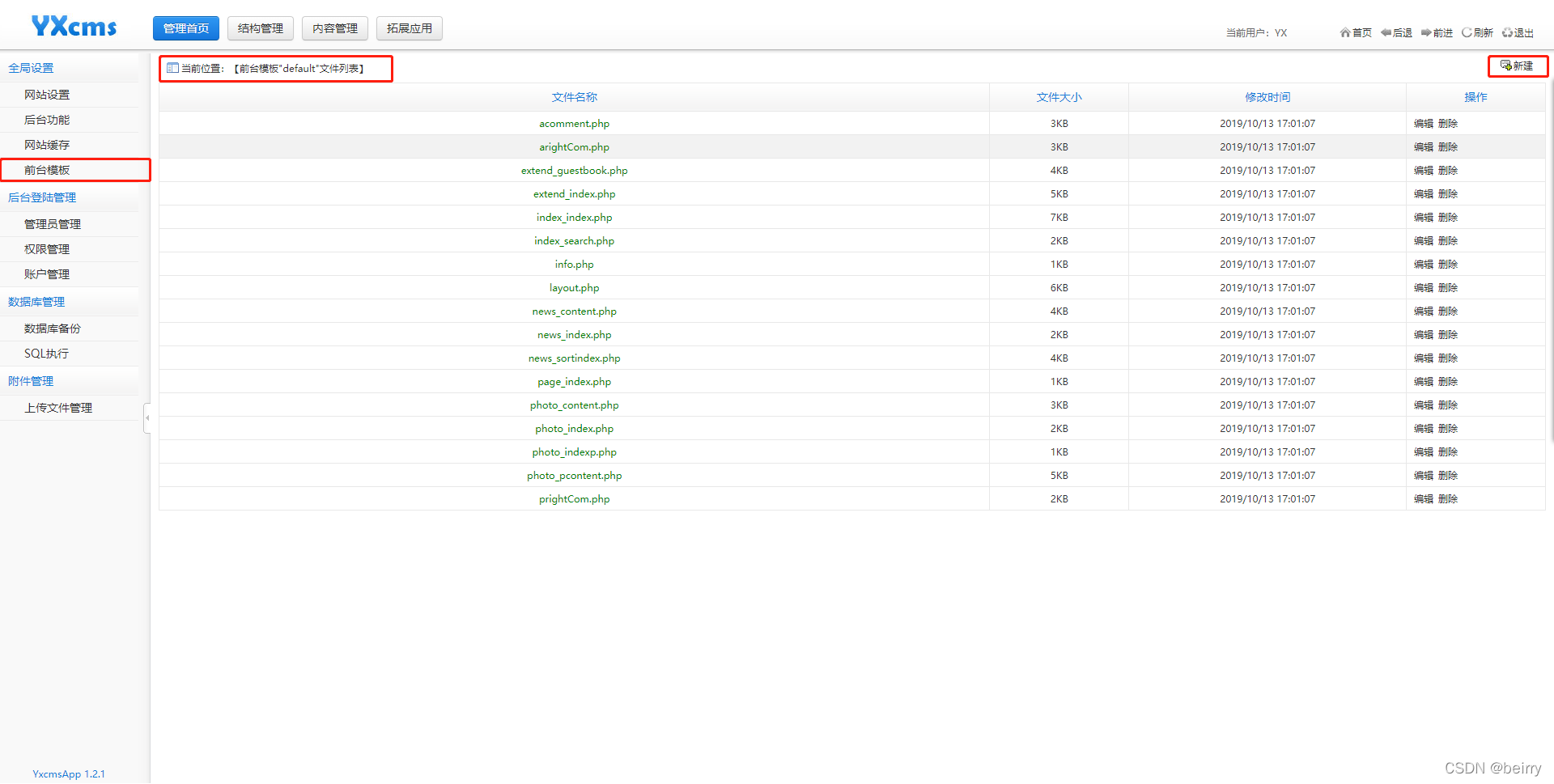Image resolution: width=1554 pixels, height=784 pixels.
Task: Edit info.php via its 编辑 link
Action: 1424,265
